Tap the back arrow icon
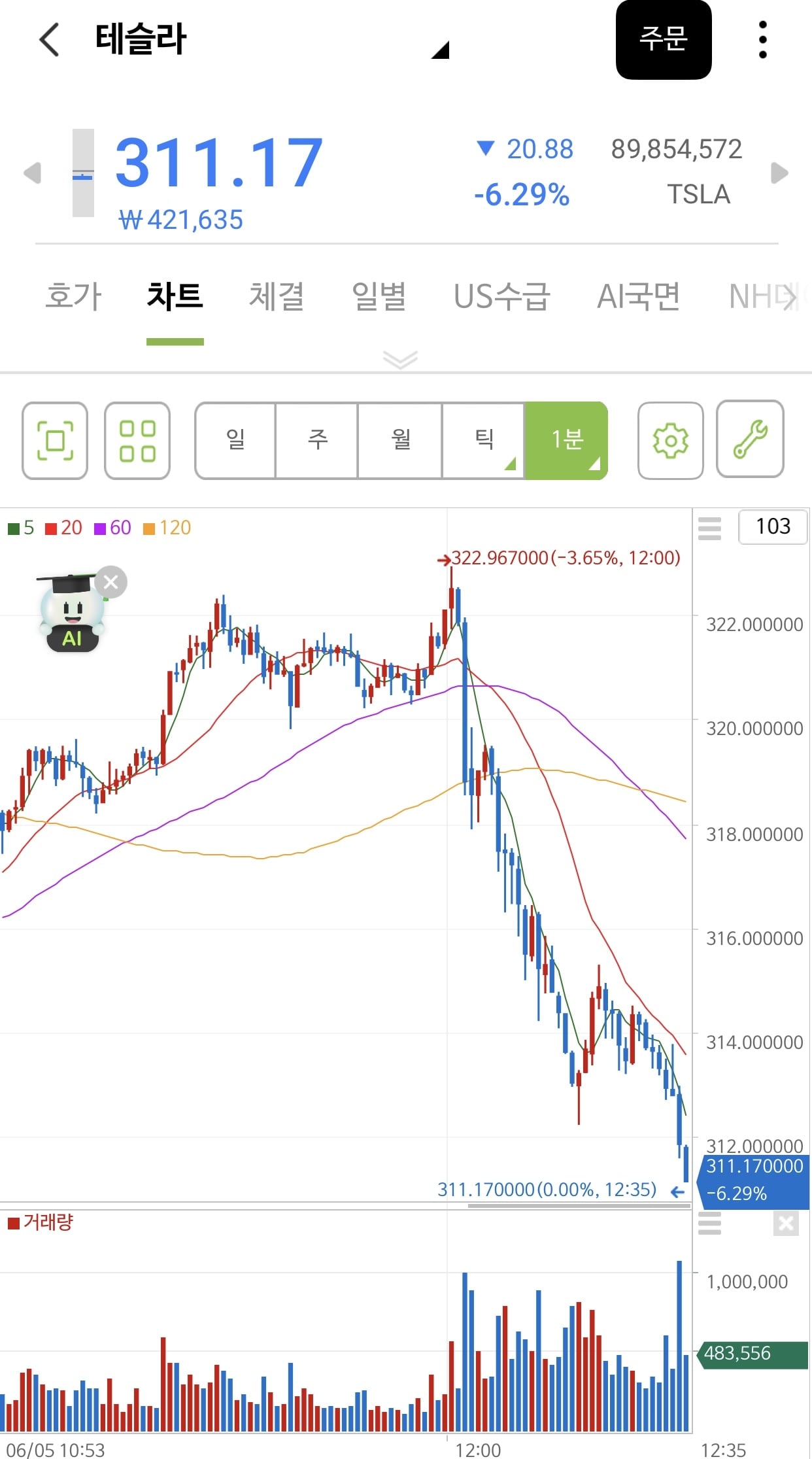 (50, 39)
